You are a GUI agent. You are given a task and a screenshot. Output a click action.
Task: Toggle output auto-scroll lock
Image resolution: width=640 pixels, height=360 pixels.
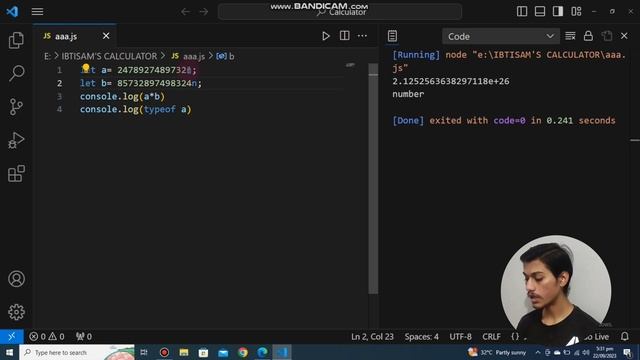[x=588, y=36]
